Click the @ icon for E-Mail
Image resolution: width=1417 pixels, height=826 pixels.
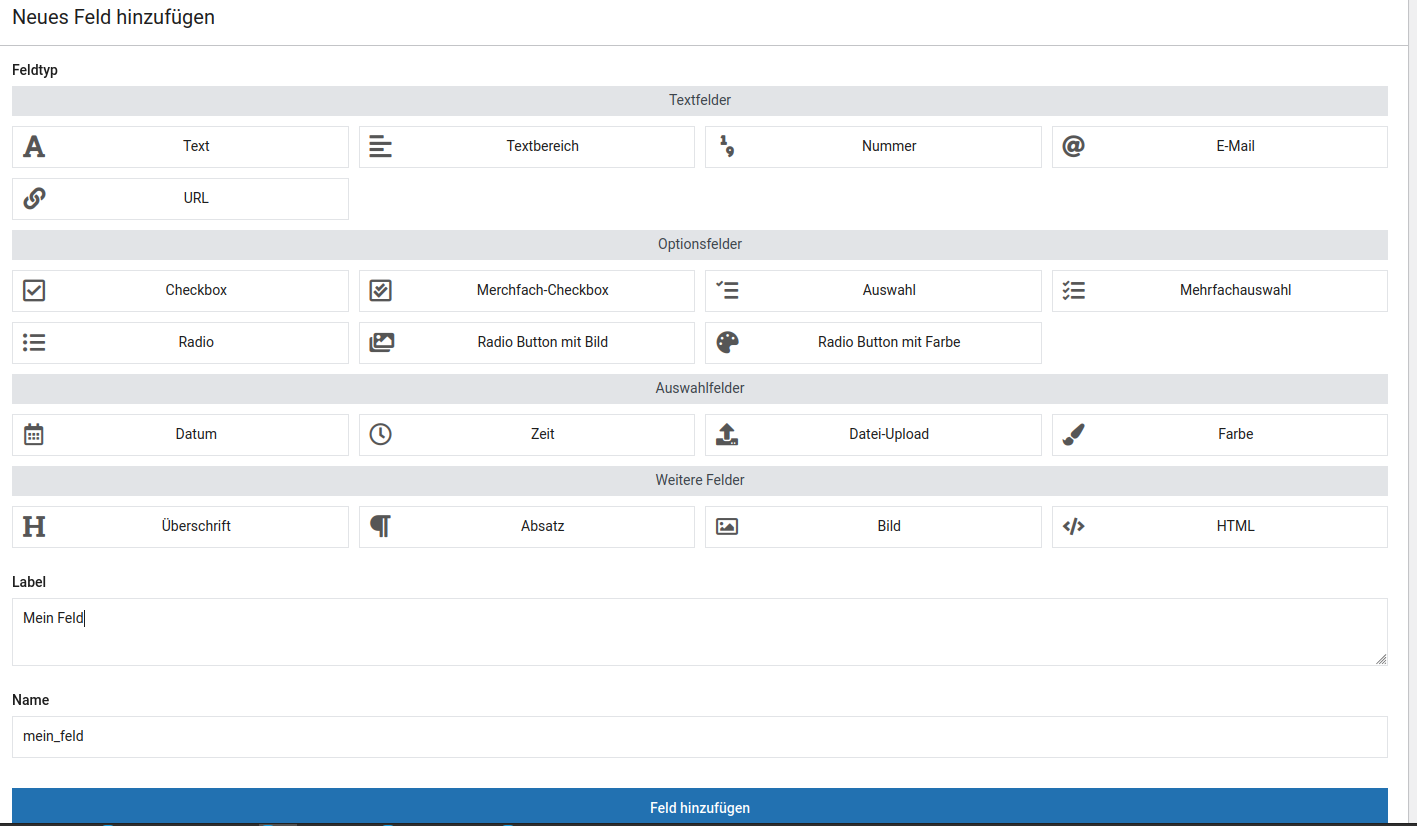1073,147
